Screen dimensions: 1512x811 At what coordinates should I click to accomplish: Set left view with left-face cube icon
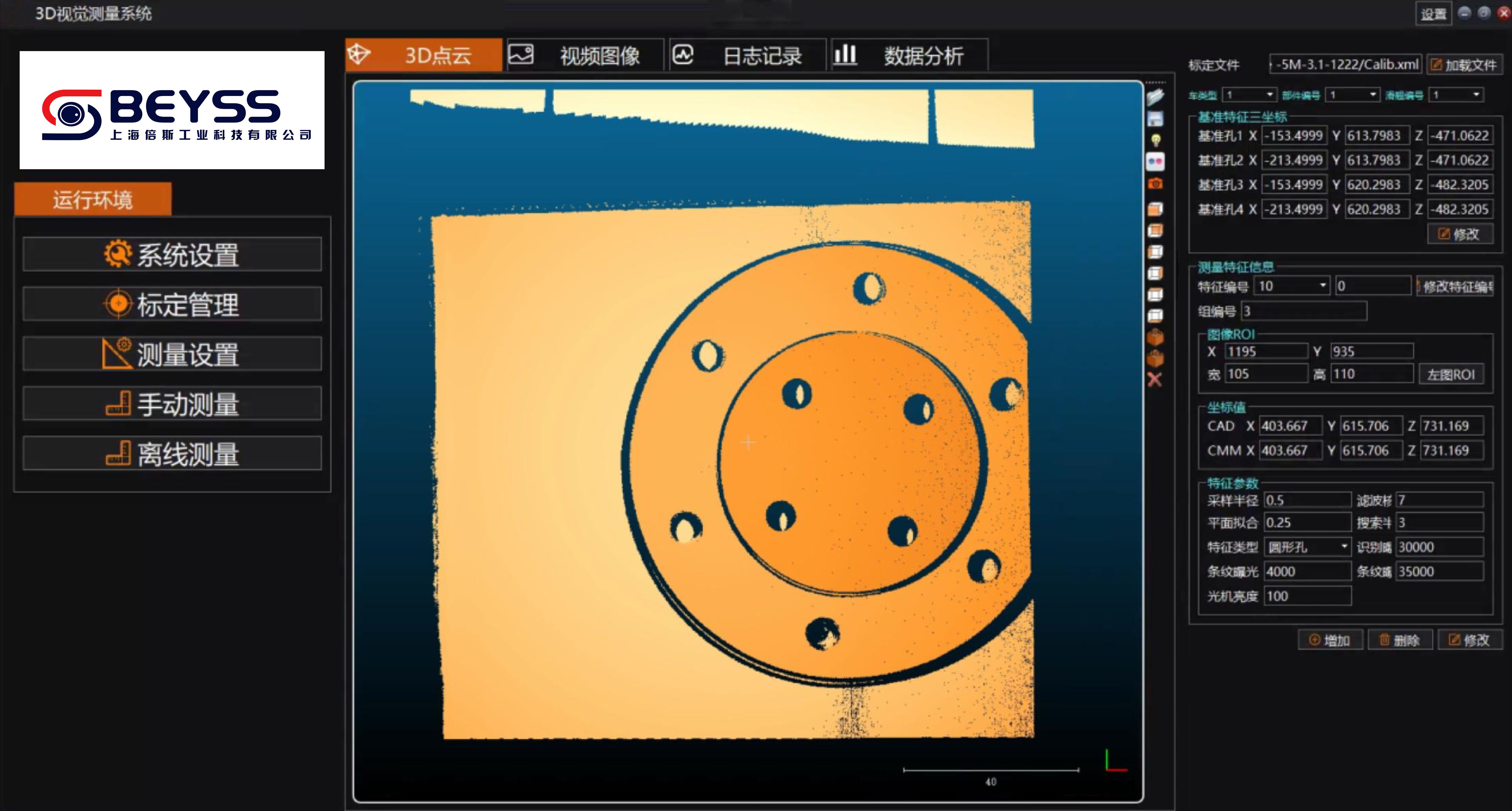click(1155, 252)
